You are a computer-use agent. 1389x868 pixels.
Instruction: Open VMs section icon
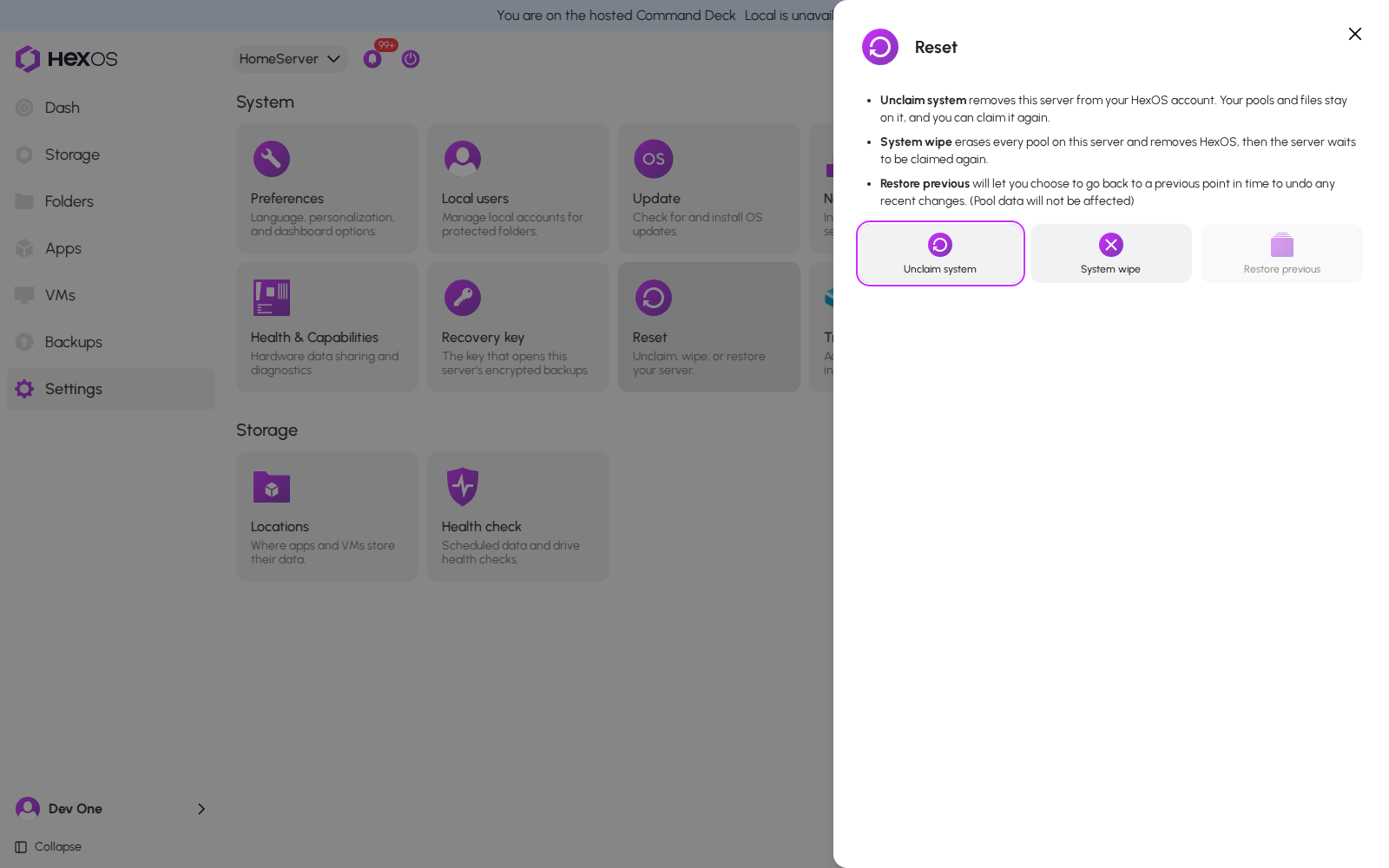tap(24, 295)
